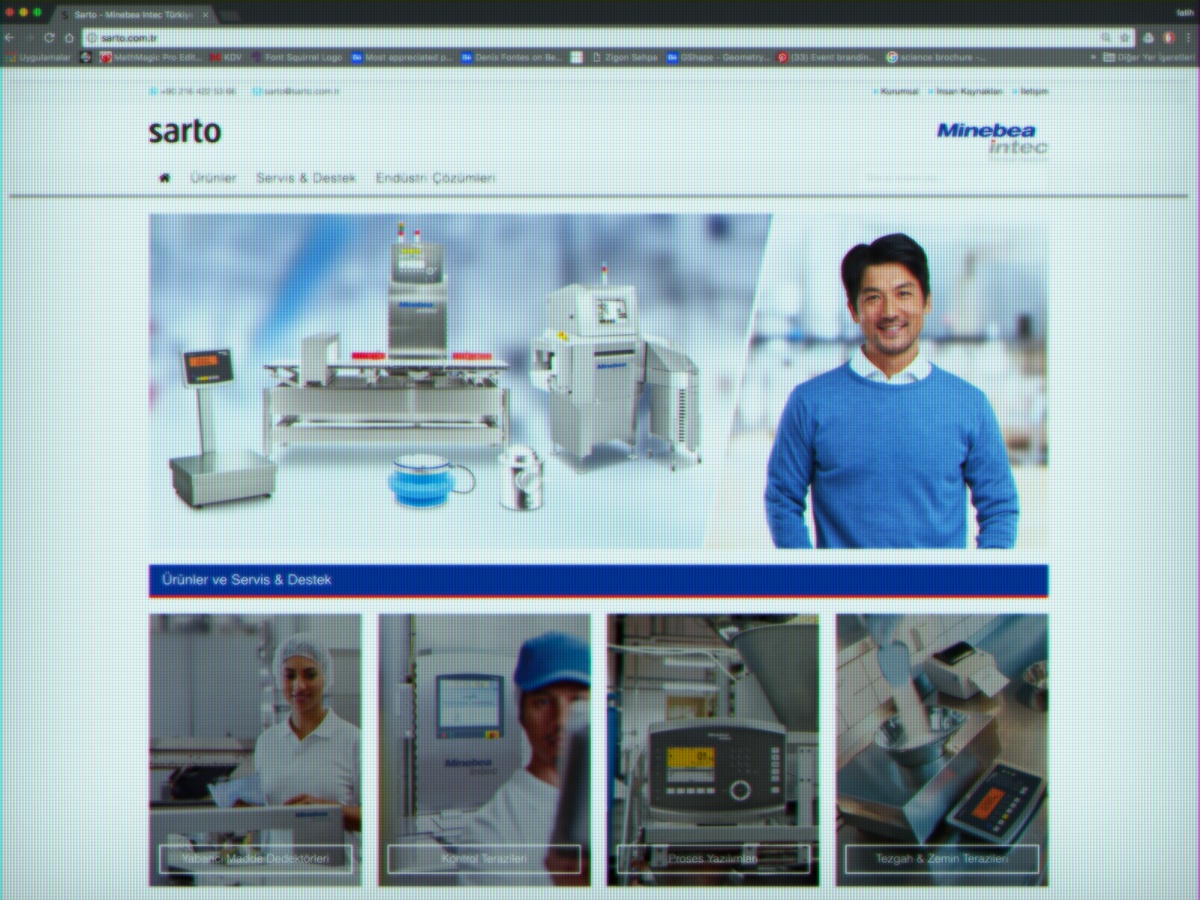Open the Denis Fontes bookmark
This screenshot has width=1200, height=900.
512,58
